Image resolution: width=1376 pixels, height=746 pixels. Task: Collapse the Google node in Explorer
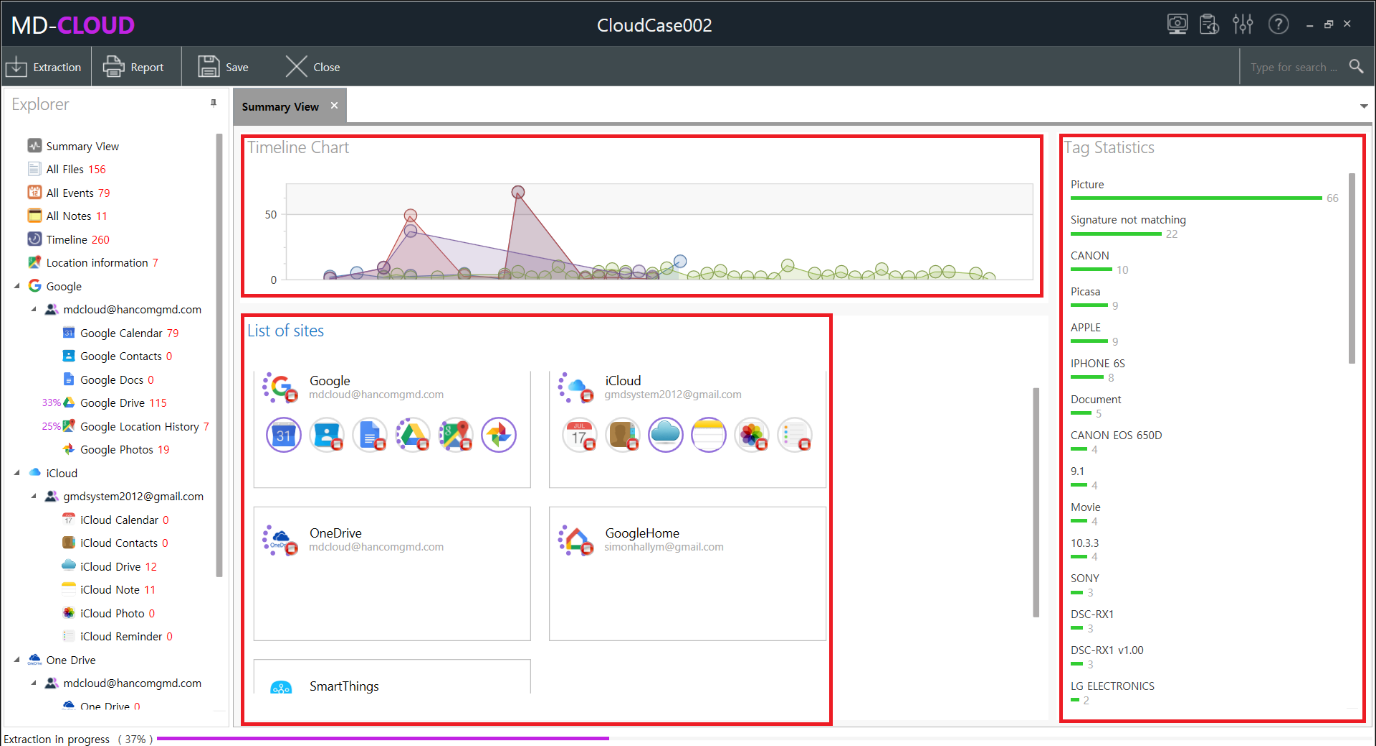coord(17,286)
